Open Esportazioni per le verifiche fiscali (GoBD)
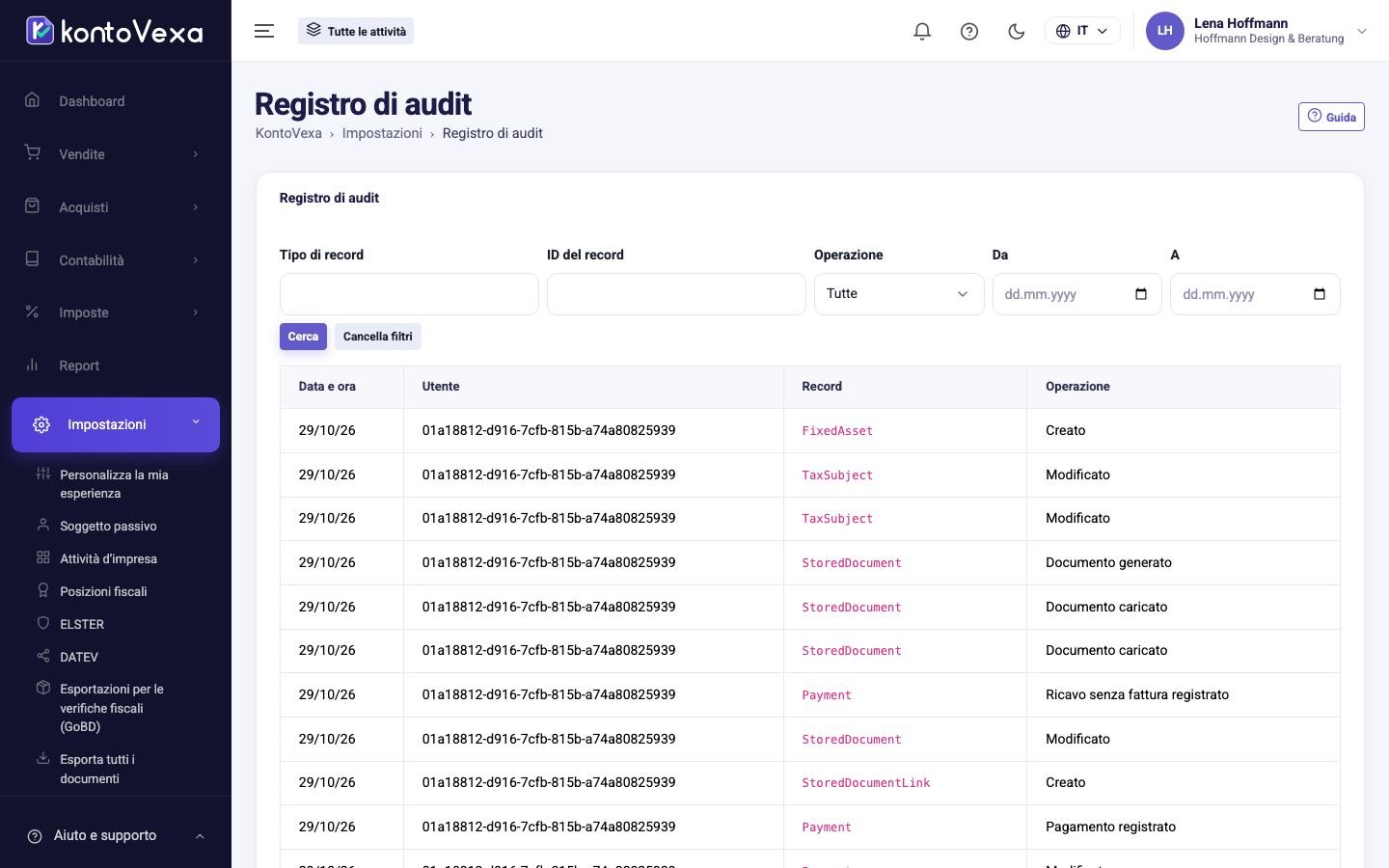The height and width of the screenshot is (868, 1389). click(111, 708)
